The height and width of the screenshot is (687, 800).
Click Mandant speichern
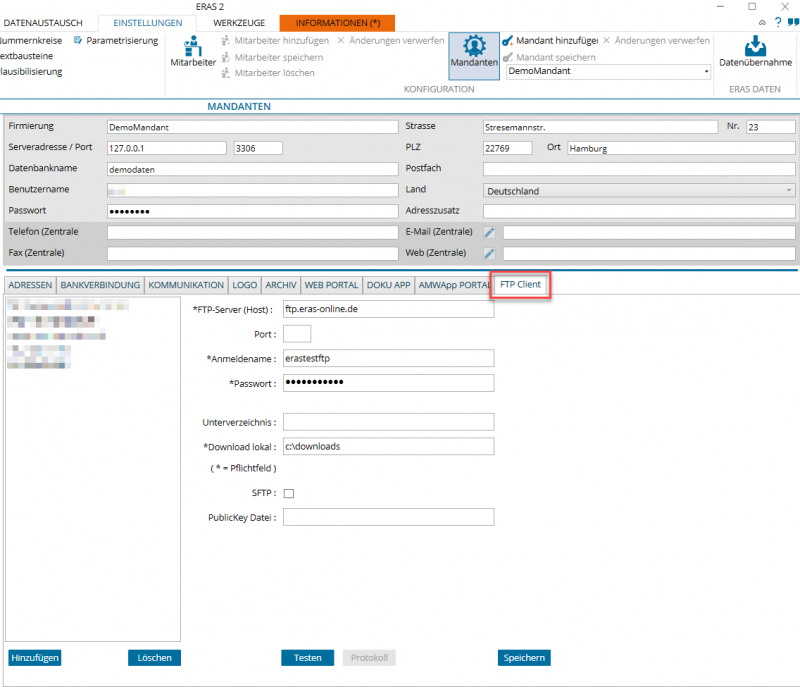point(549,57)
